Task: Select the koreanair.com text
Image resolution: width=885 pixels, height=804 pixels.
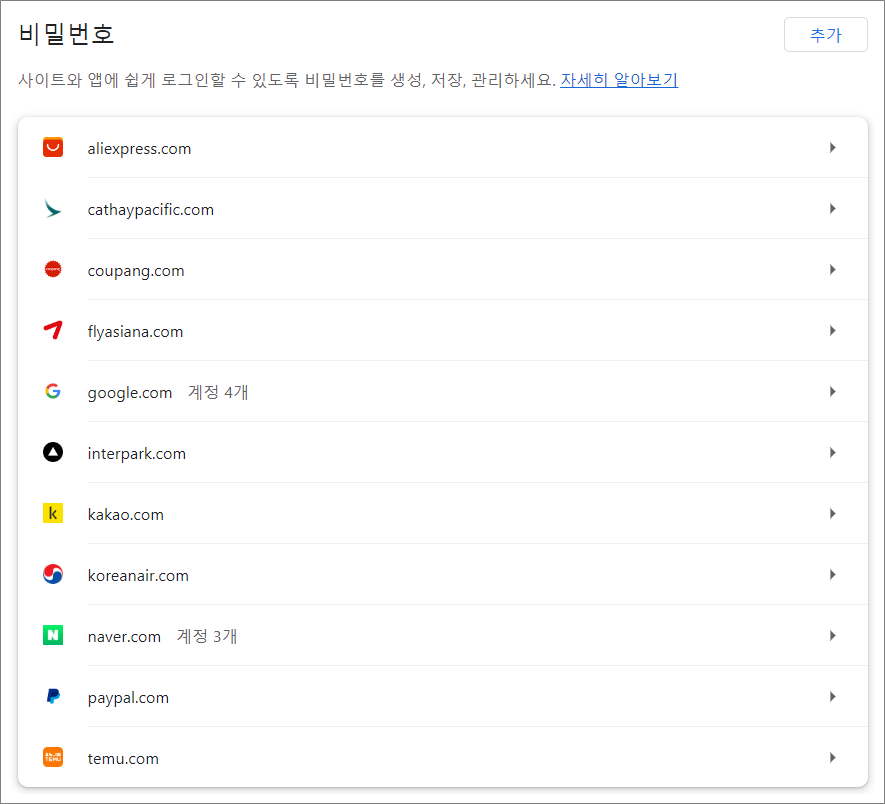Action: [138, 576]
